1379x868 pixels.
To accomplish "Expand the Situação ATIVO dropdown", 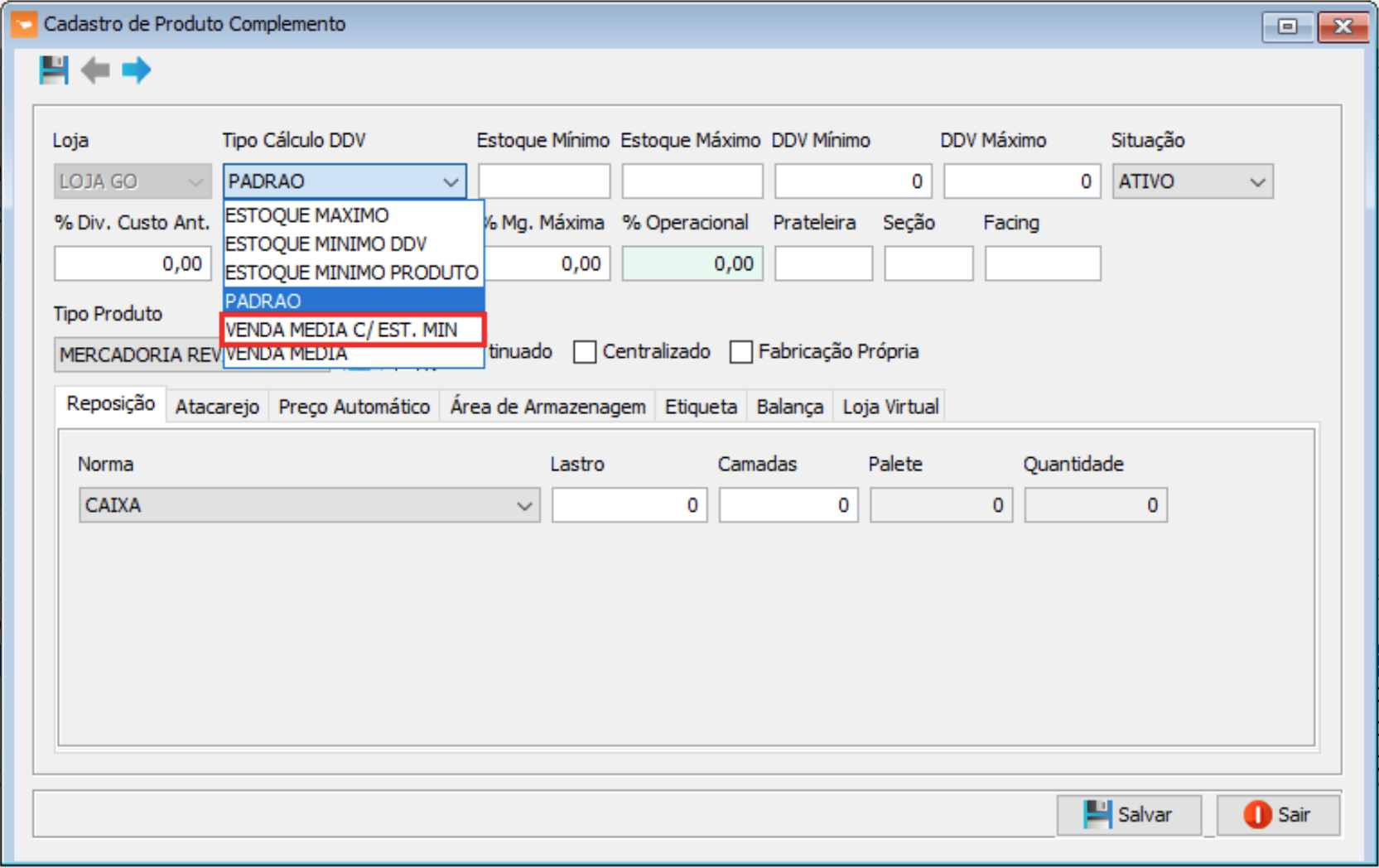I will tap(1256, 181).
